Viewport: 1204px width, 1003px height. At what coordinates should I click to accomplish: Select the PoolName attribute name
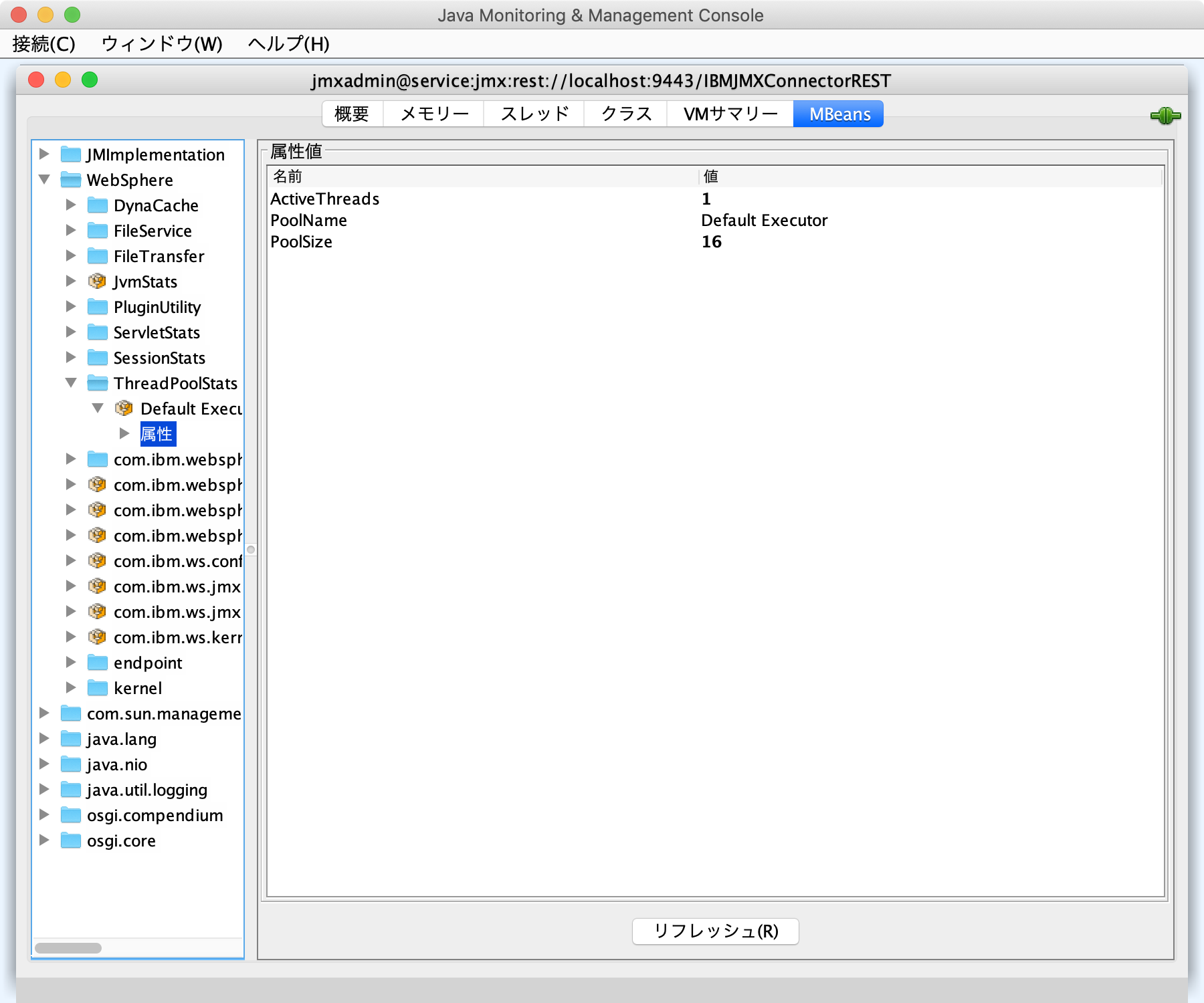pyautogui.click(x=308, y=221)
